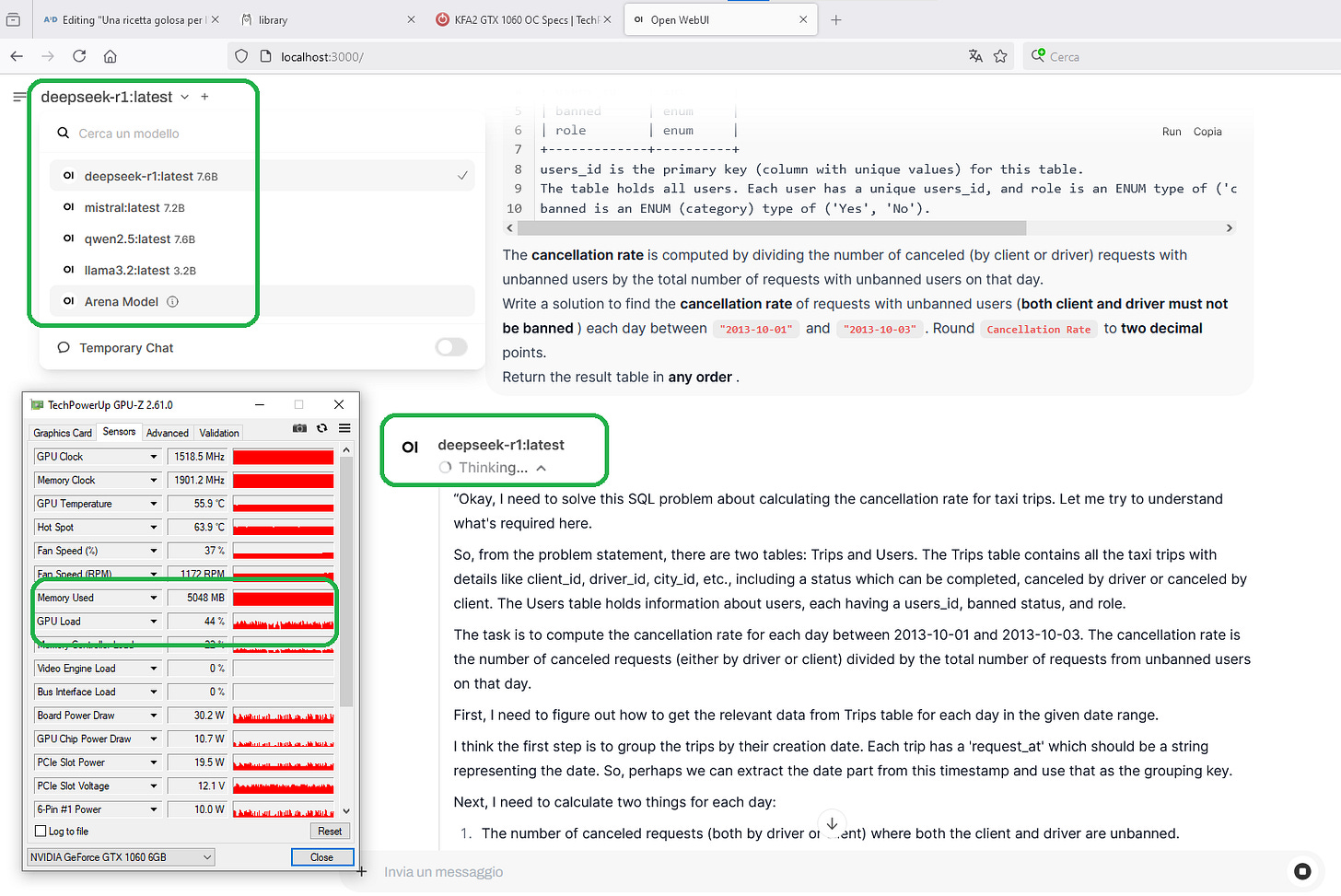Click the Cerca un modello search field
The width and height of the screenshot is (1341, 896).
tap(262, 134)
